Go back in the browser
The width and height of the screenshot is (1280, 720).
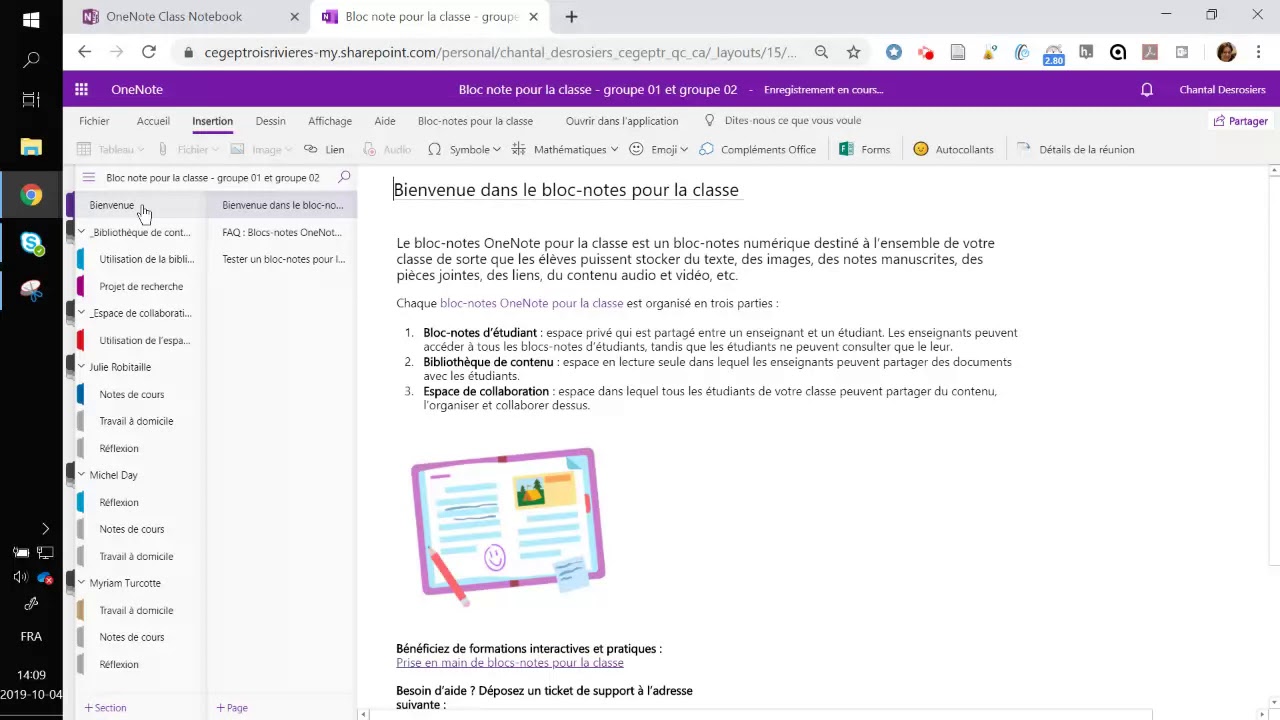click(85, 52)
